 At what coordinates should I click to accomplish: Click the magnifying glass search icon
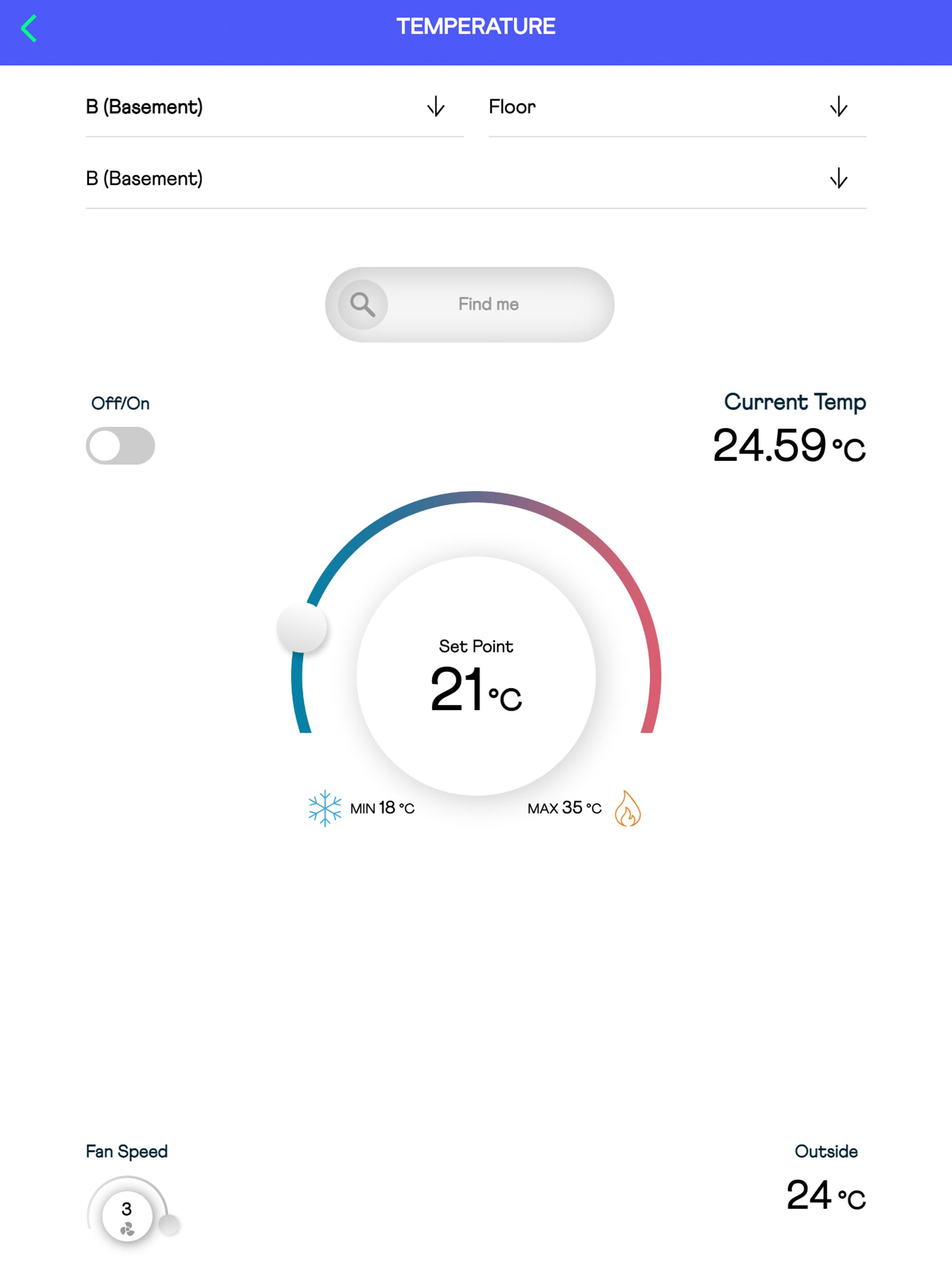(x=362, y=304)
